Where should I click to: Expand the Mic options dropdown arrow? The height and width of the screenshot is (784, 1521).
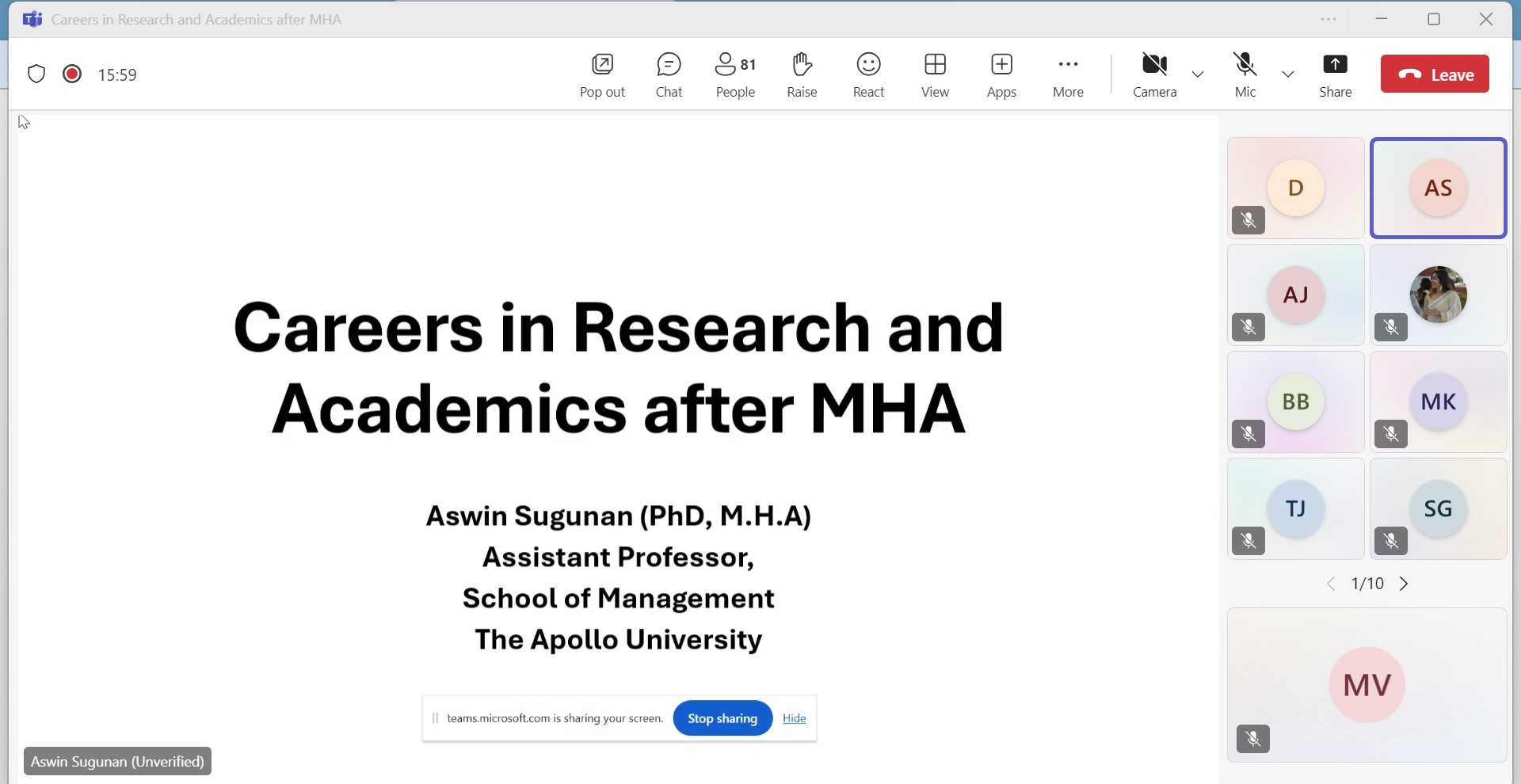click(1288, 74)
